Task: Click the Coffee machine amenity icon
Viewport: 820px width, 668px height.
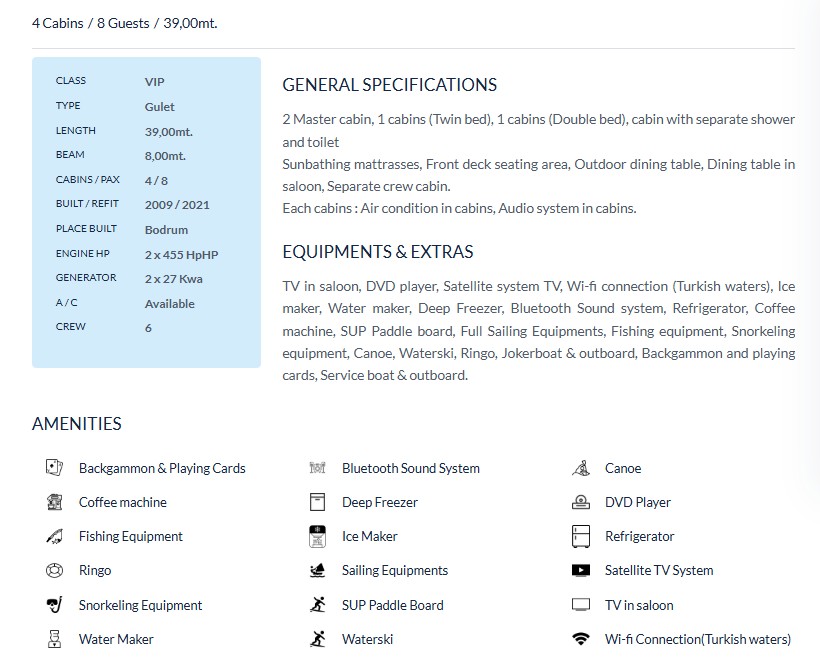Action: [54, 502]
